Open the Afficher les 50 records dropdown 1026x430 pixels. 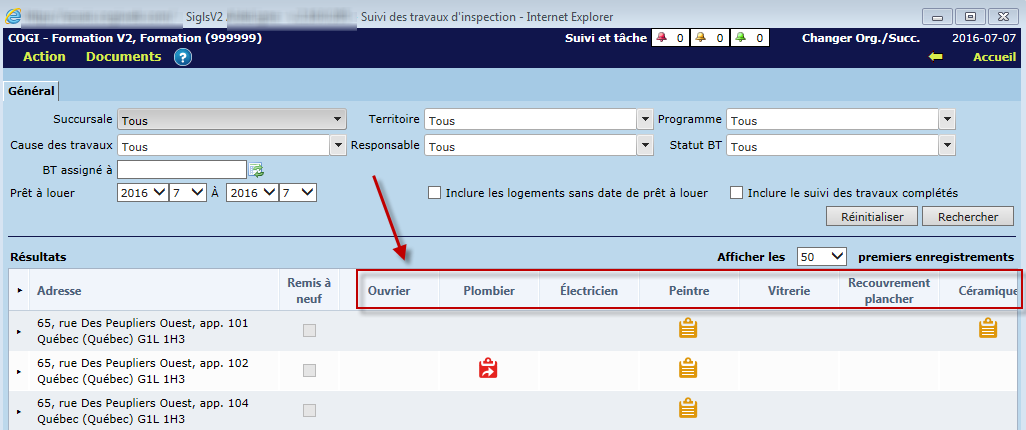822,256
